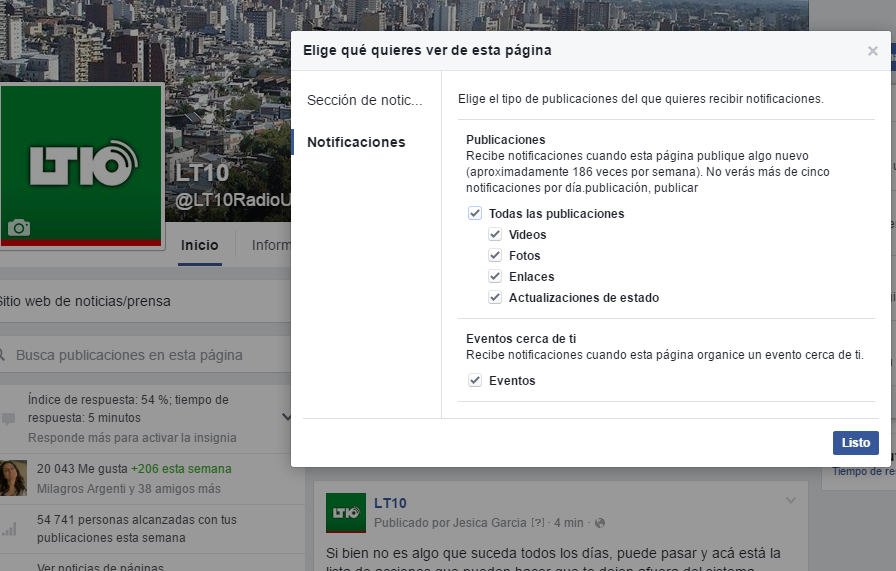Expand the response index chevron
The height and width of the screenshot is (571, 896).
point(286,417)
